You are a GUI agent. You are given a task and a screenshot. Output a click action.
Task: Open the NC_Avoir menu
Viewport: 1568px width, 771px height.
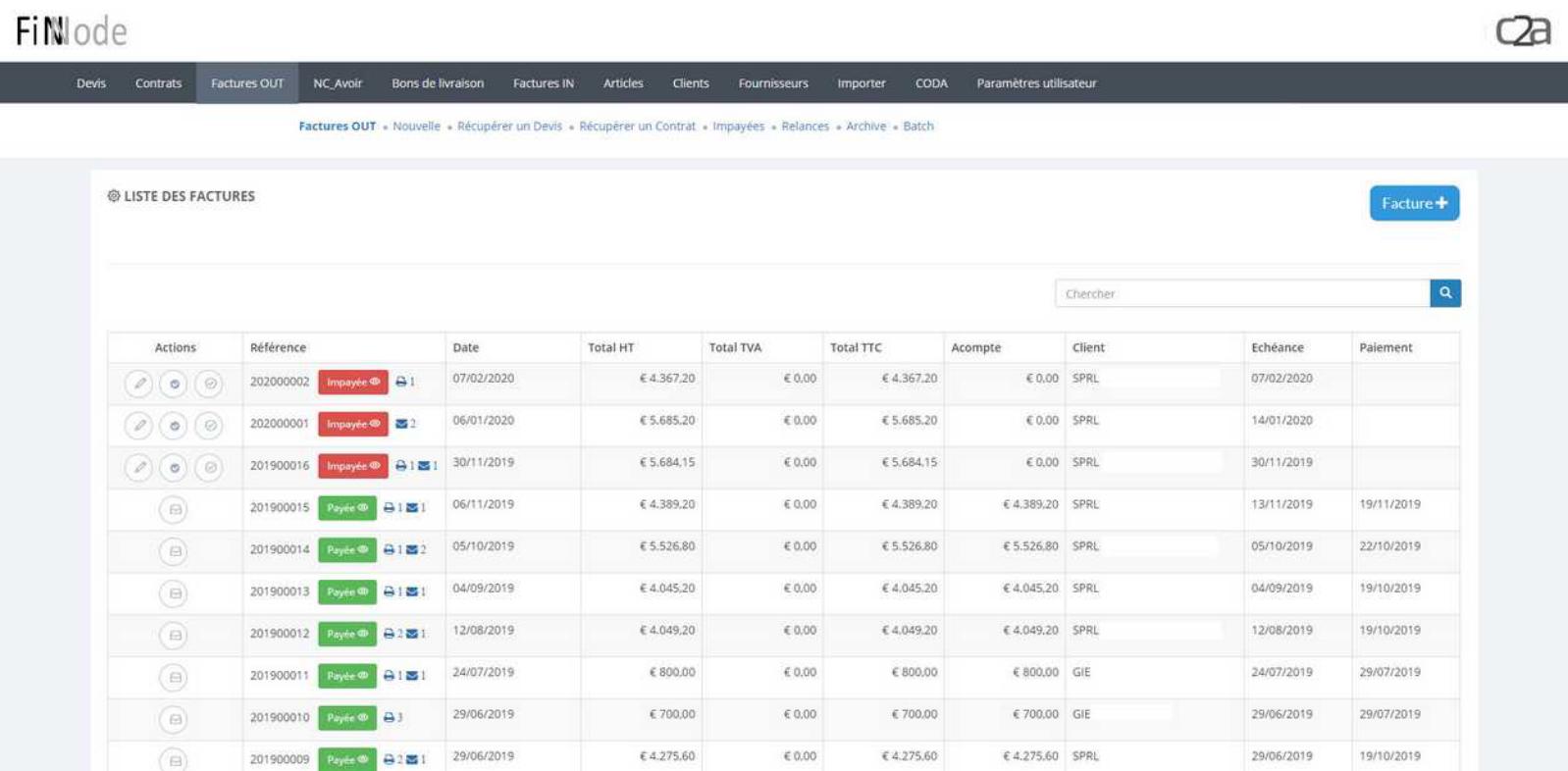tap(338, 83)
